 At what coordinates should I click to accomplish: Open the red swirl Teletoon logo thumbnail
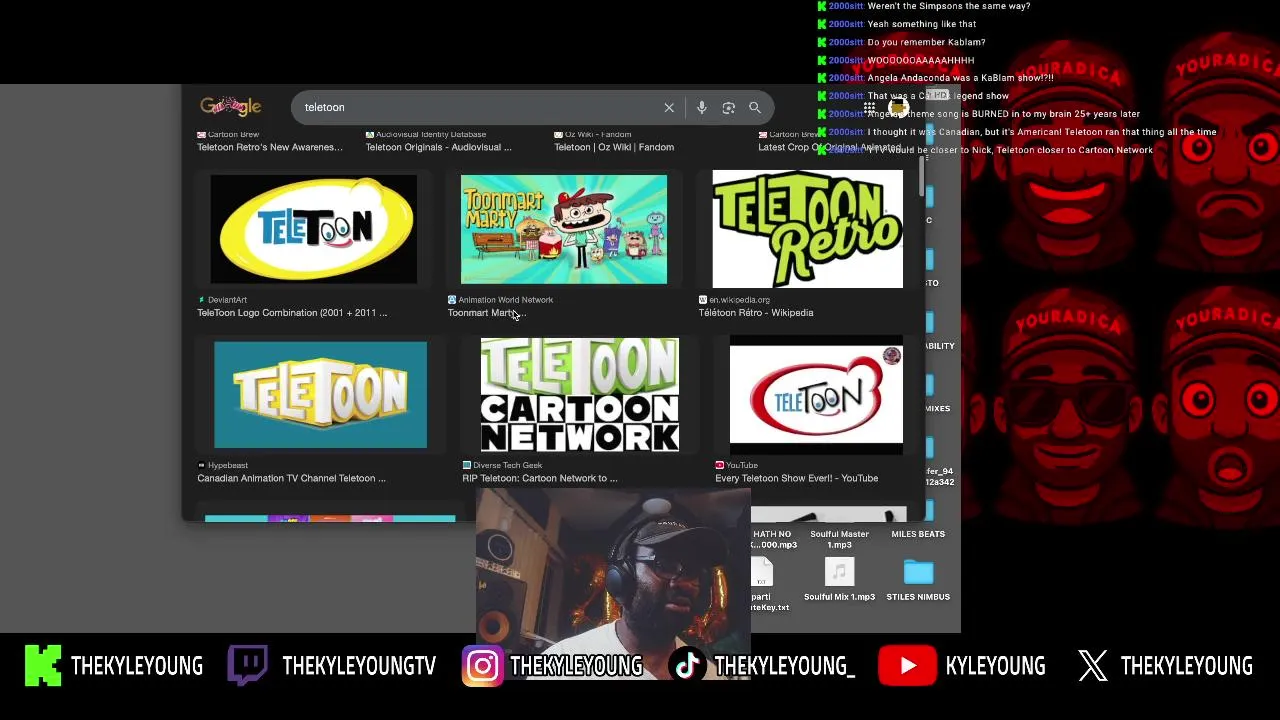[x=816, y=395]
